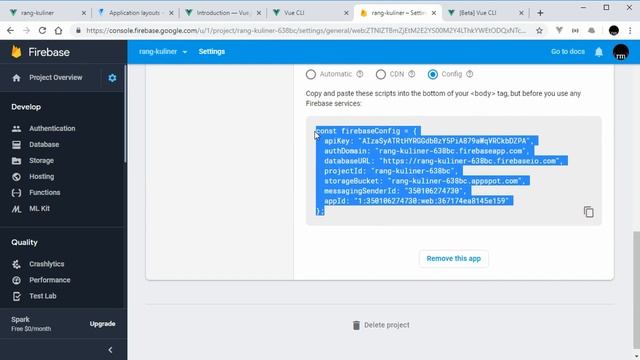Click Delete project button
The height and width of the screenshot is (360, 640).
point(381,325)
